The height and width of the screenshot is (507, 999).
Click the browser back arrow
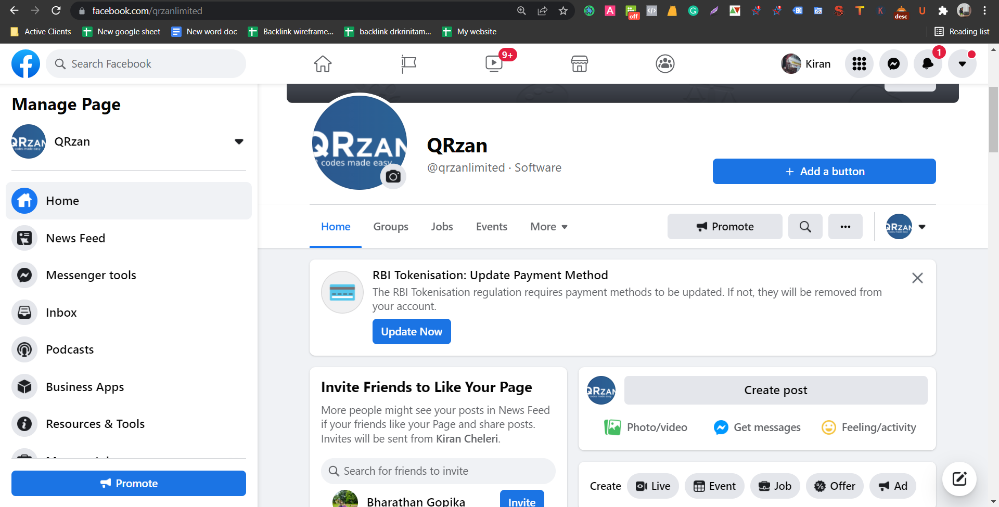(x=14, y=11)
